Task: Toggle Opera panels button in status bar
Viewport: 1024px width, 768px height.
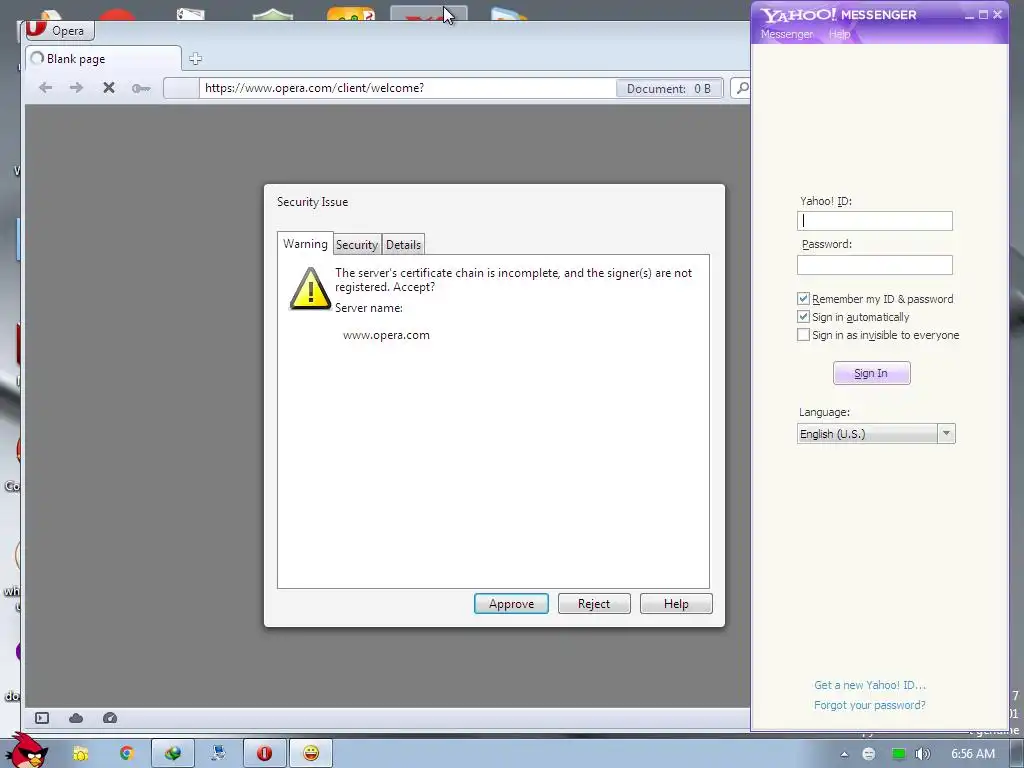Action: pyautogui.click(x=42, y=718)
